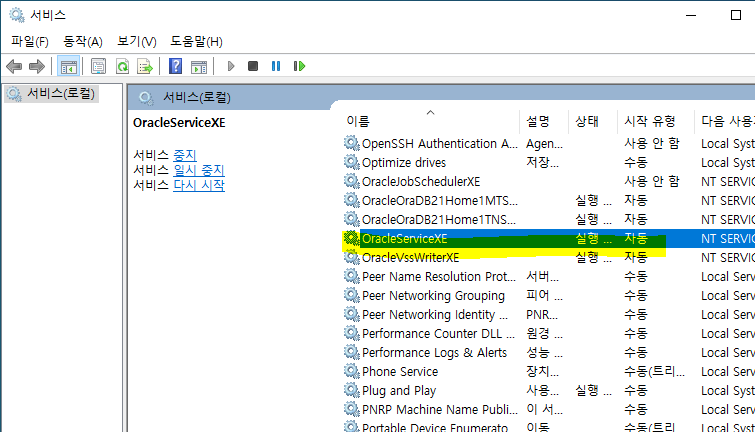Pause the service with the pause icon
755x432 pixels.
tap(276, 66)
